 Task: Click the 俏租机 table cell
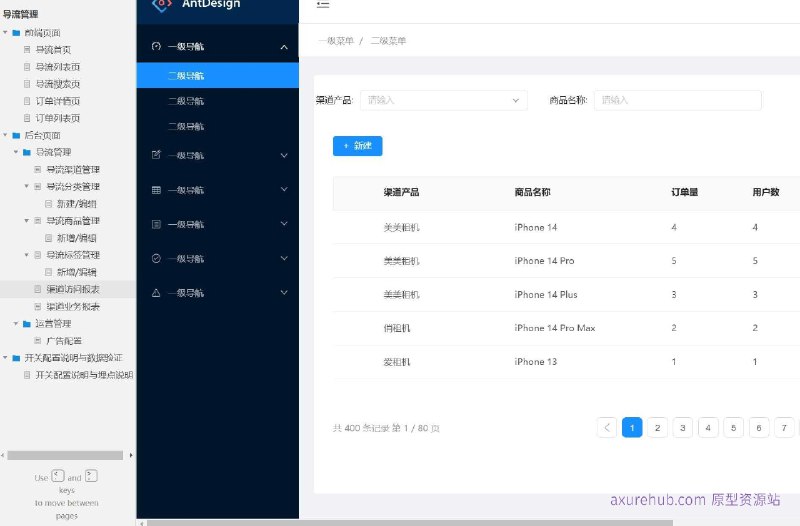pos(396,328)
